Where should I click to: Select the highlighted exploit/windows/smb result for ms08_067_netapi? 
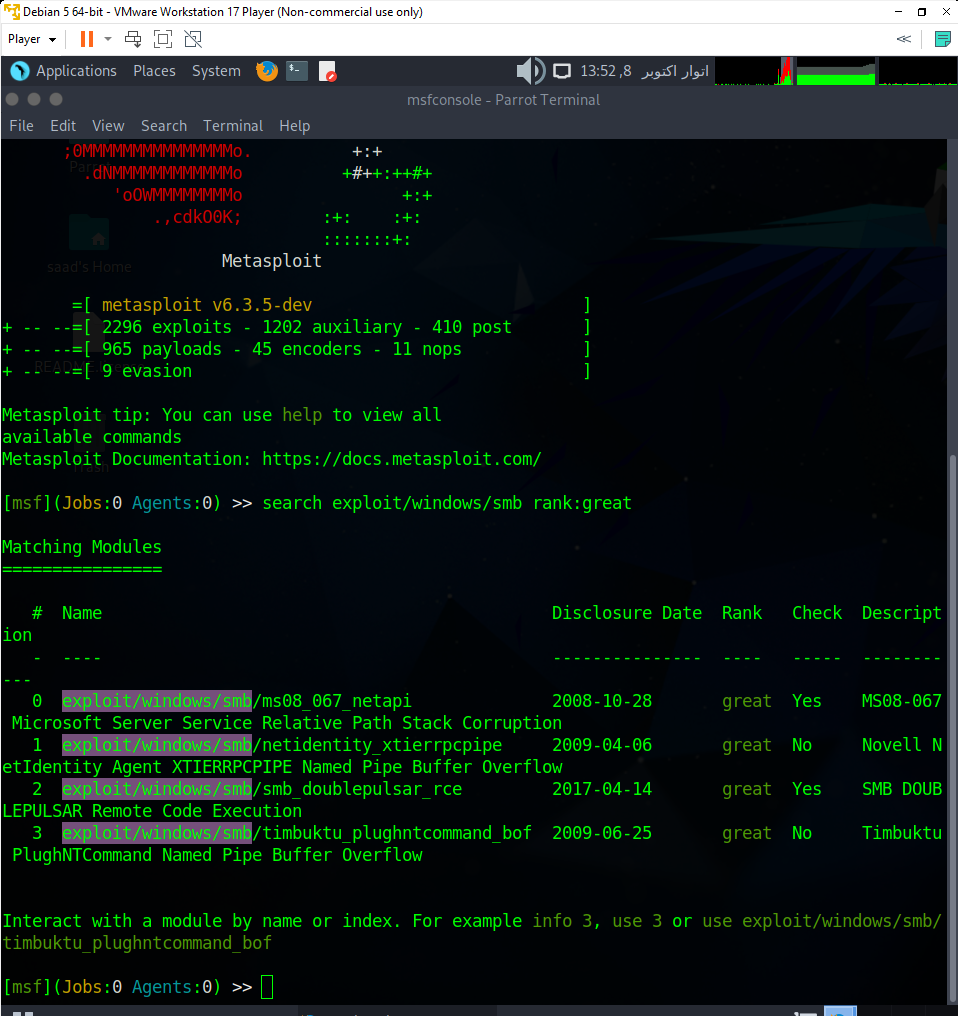[156, 701]
